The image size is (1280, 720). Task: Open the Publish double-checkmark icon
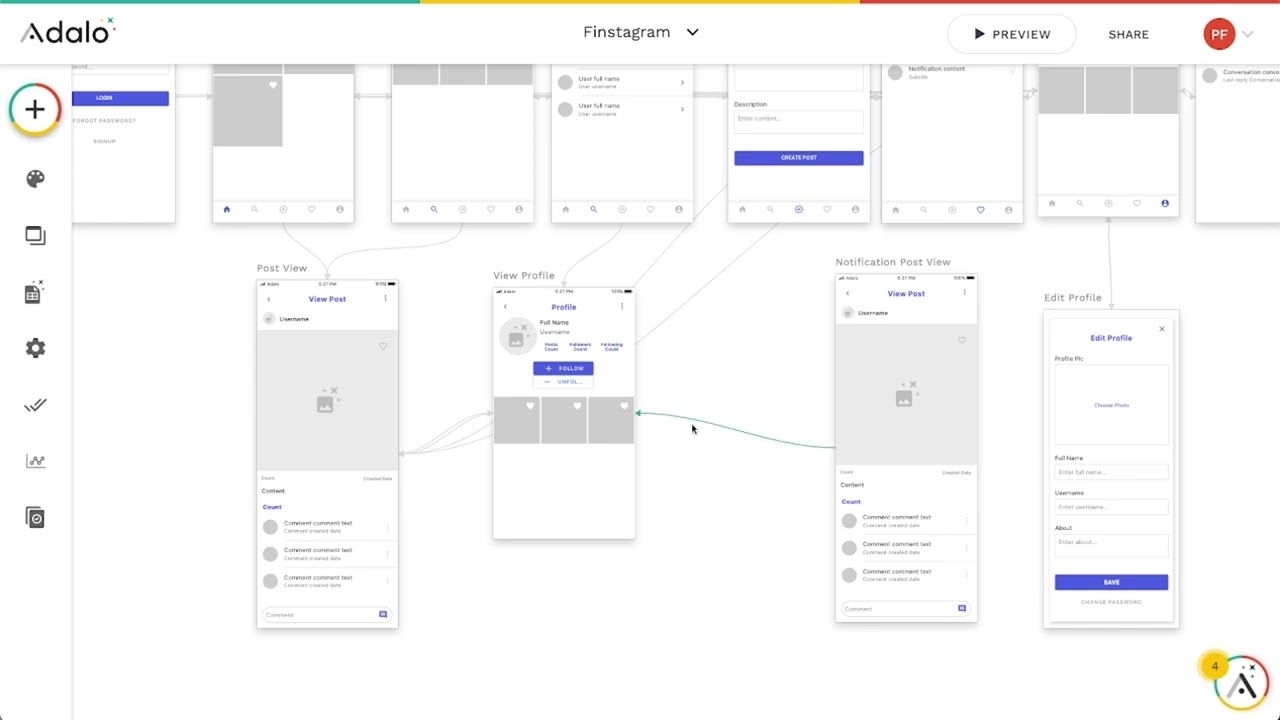tap(35, 405)
